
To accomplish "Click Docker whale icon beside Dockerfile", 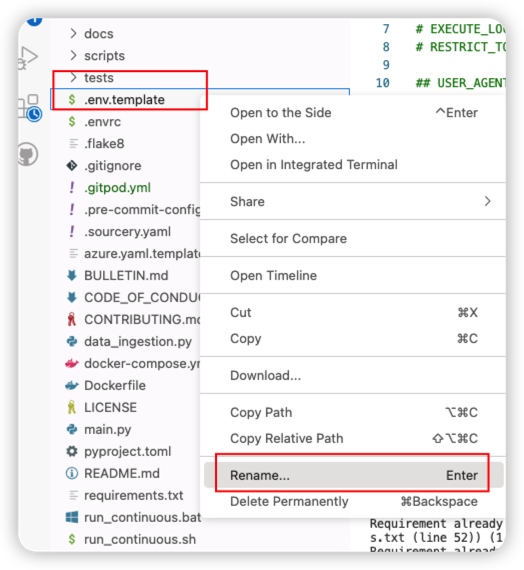I will 72,385.
